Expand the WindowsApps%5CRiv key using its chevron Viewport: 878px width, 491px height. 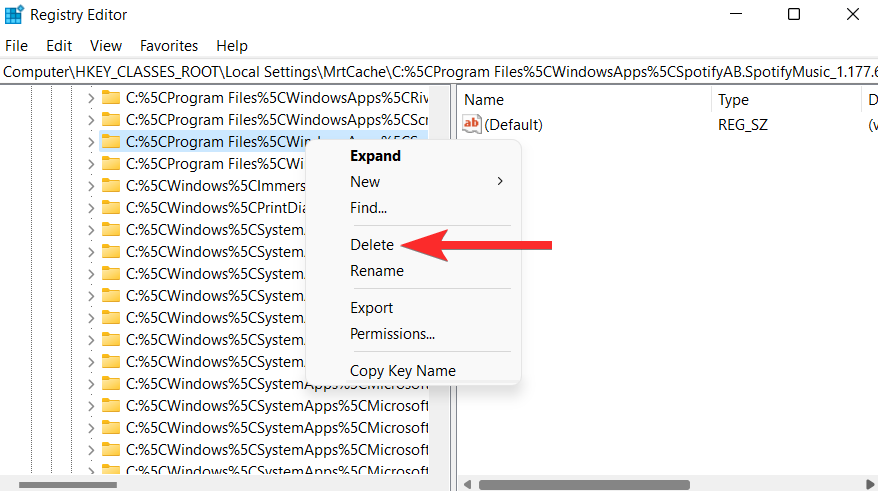pos(90,98)
